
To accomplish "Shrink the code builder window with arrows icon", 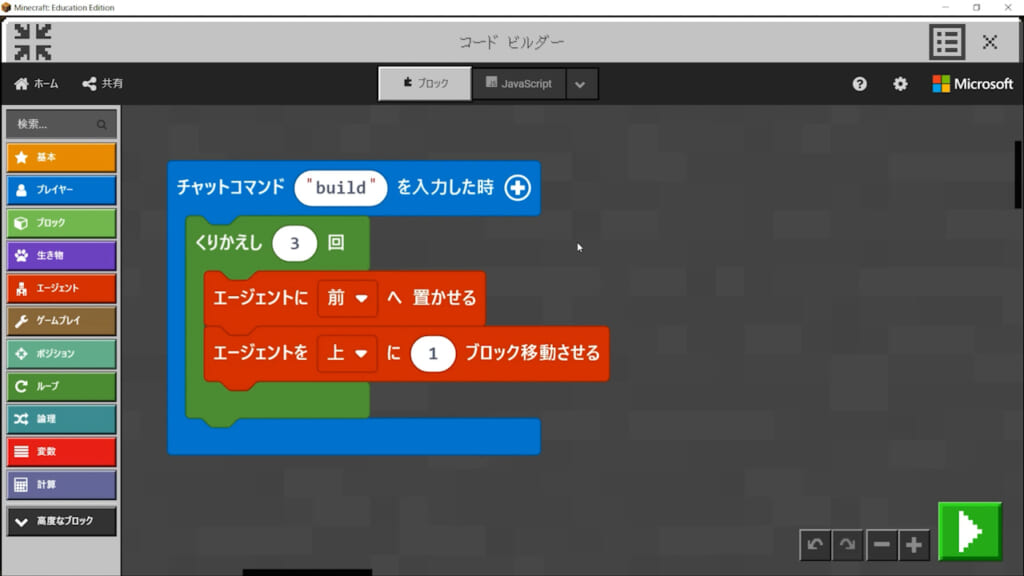I will 33,41.
